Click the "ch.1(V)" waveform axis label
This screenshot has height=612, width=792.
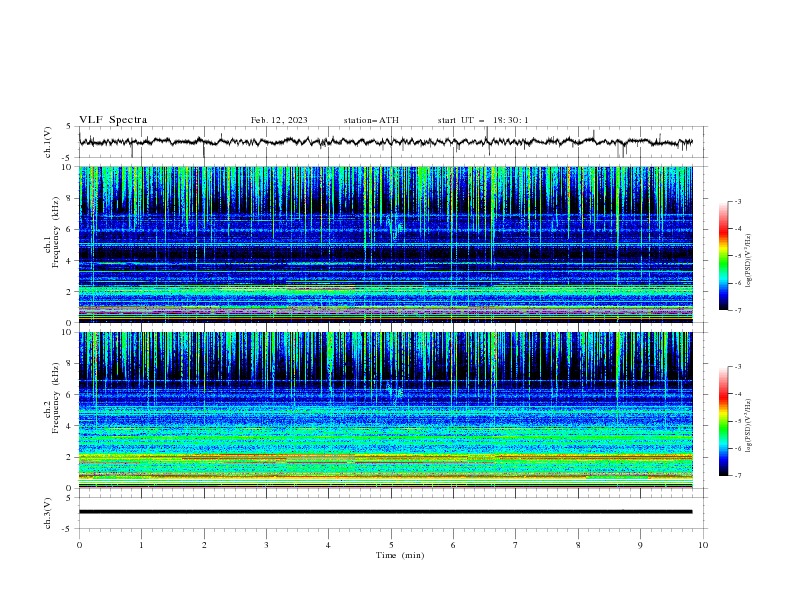48,142
